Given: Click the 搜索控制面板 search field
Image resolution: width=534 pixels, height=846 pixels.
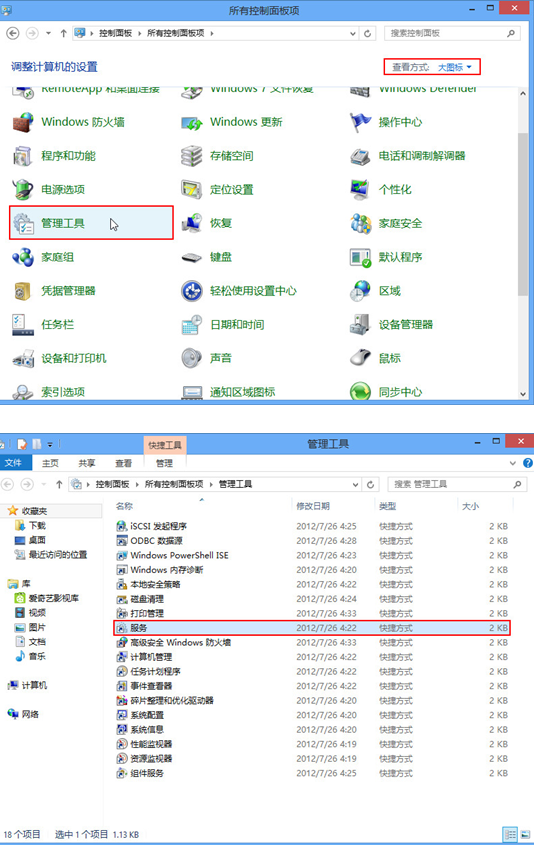Looking at the screenshot, I should pyautogui.click(x=452, y=33).
